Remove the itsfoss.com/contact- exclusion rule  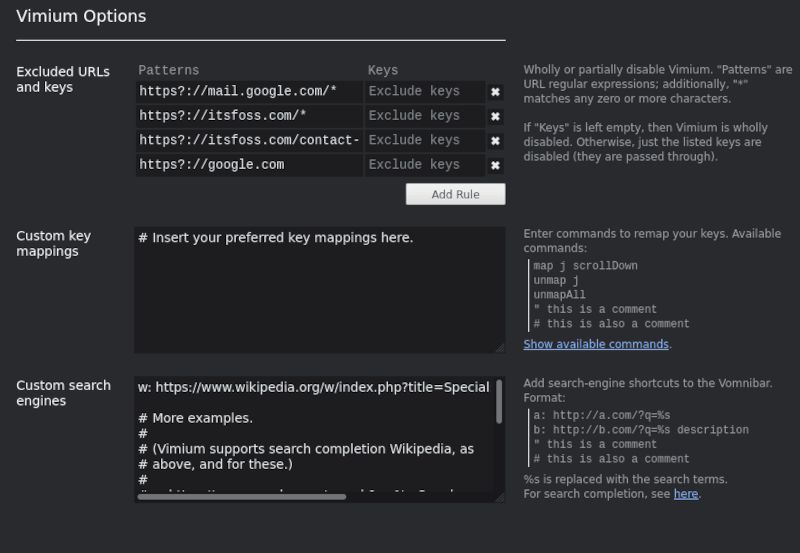click(x=495, y=141)
